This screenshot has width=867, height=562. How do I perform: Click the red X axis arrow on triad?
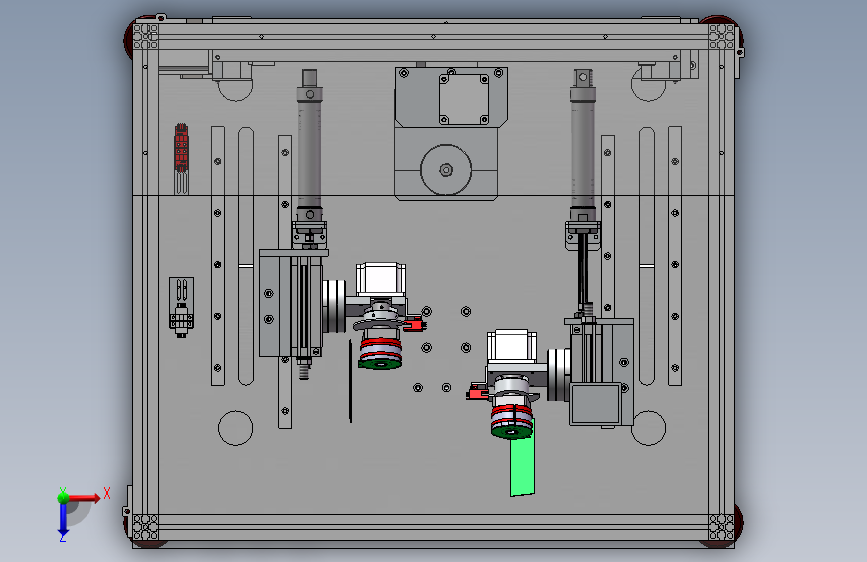pos(84,498)
